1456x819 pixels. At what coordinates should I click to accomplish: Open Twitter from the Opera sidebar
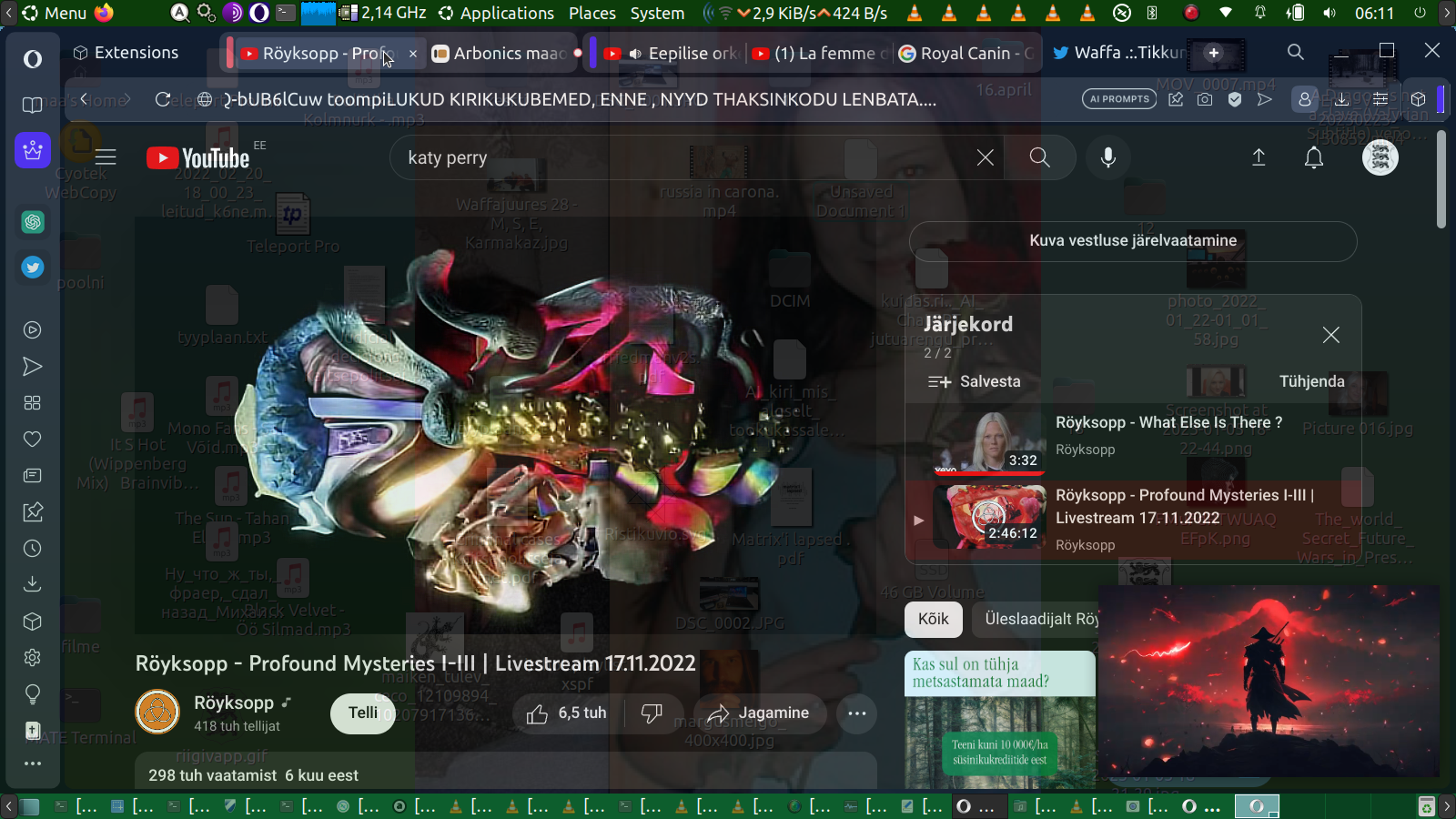(x=33, y=267)
